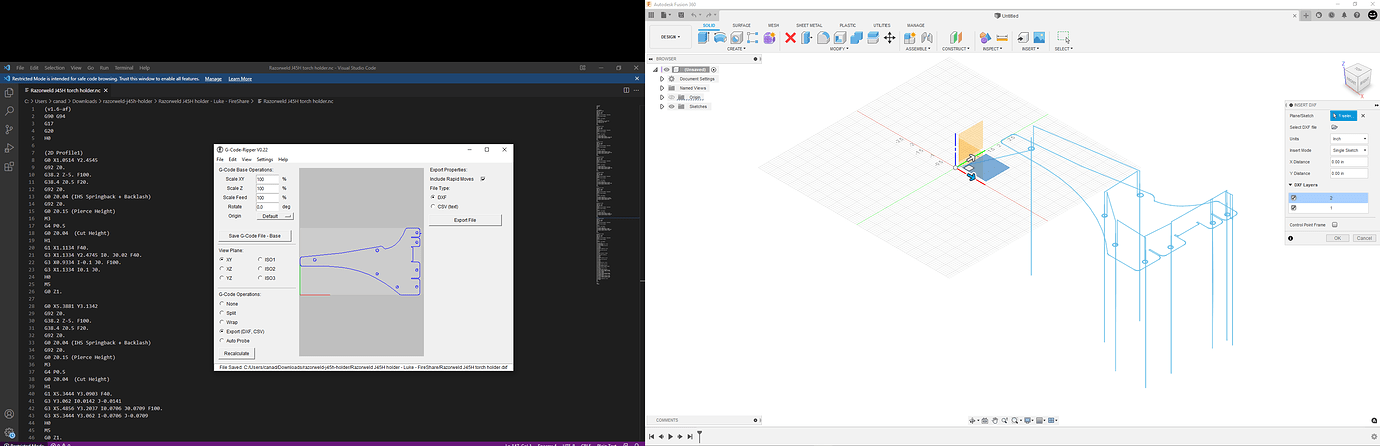Expand Document Settings in Browser tree
Viewport: 1380px width, 446px height.
tap(662, 78)
